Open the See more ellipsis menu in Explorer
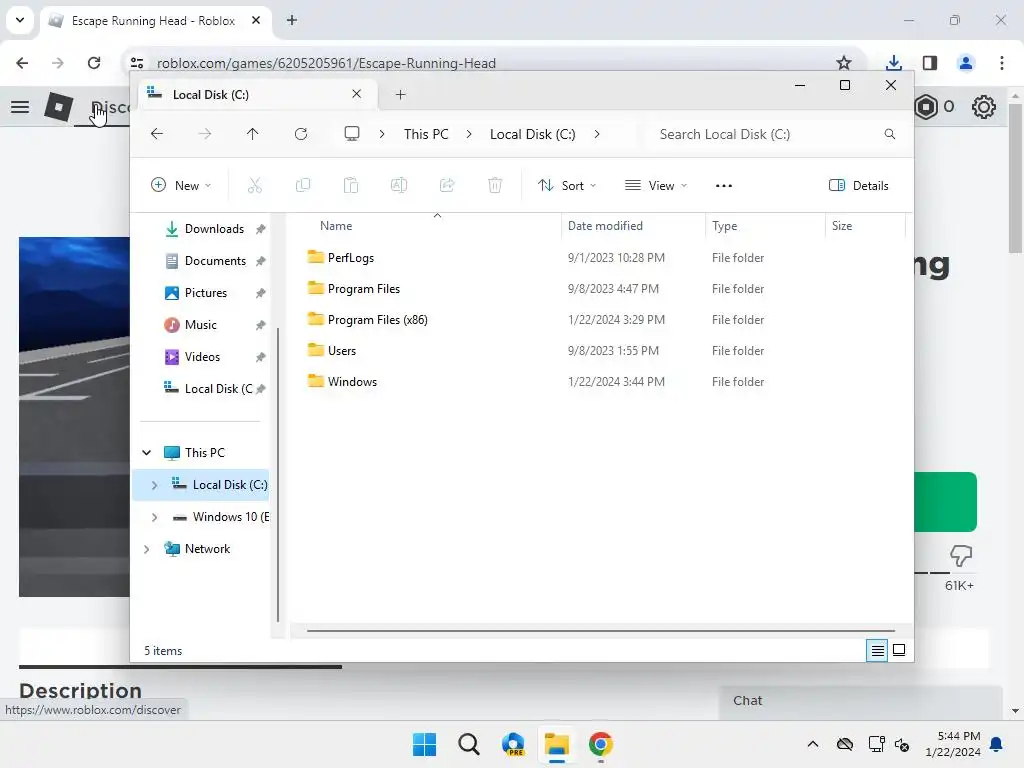This screenshot has height=768, width=1024. pyautogui.click(x=724, y=185)
